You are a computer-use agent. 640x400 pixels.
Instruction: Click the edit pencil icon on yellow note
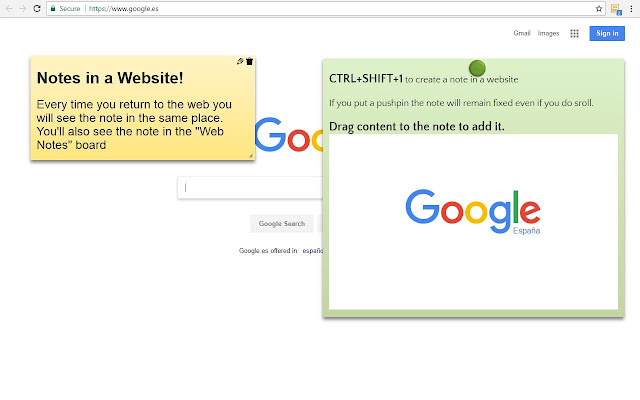pyautogui.click(x=240, y=61)
